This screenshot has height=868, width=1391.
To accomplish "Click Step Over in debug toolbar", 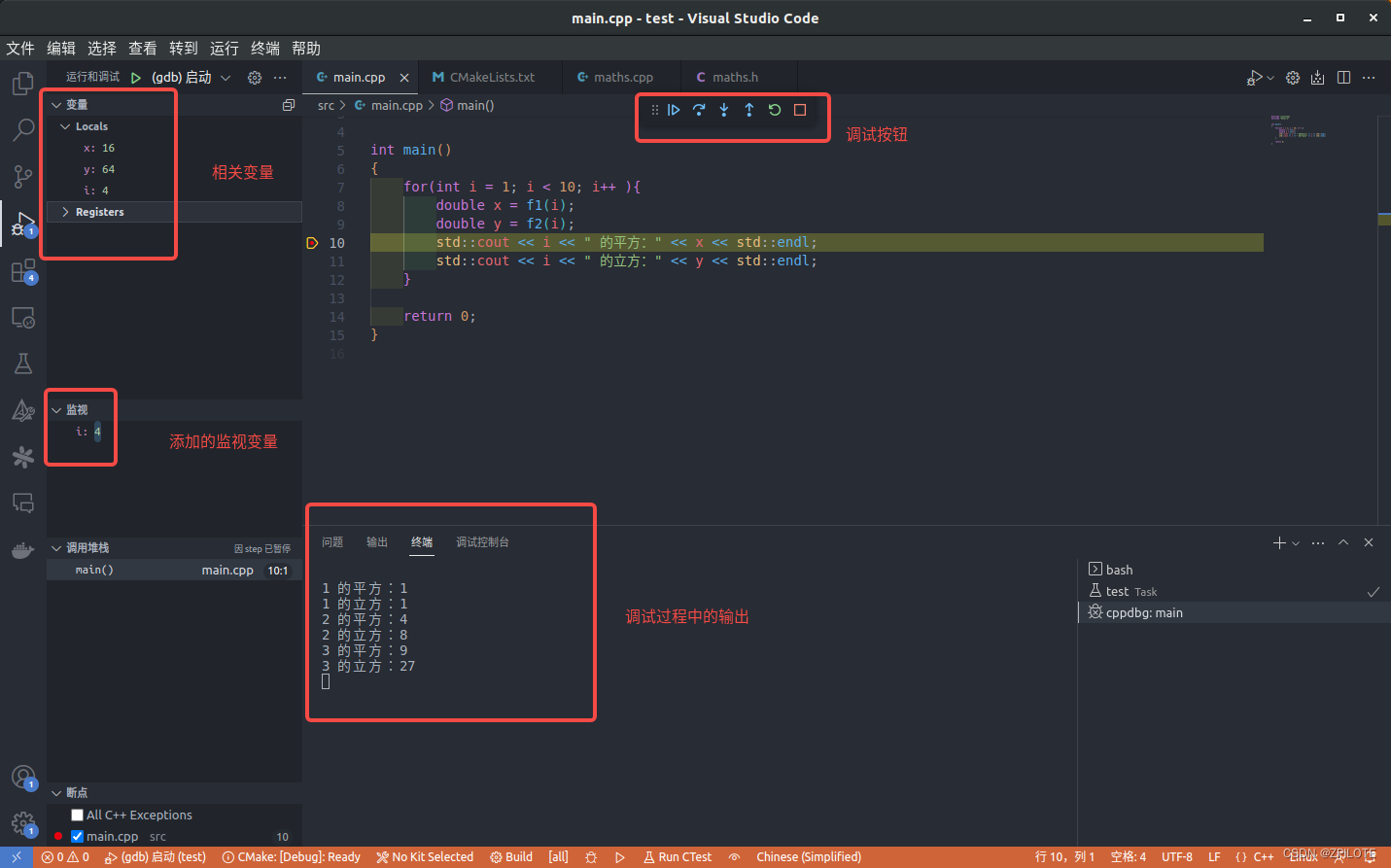I will coord(699,110).
